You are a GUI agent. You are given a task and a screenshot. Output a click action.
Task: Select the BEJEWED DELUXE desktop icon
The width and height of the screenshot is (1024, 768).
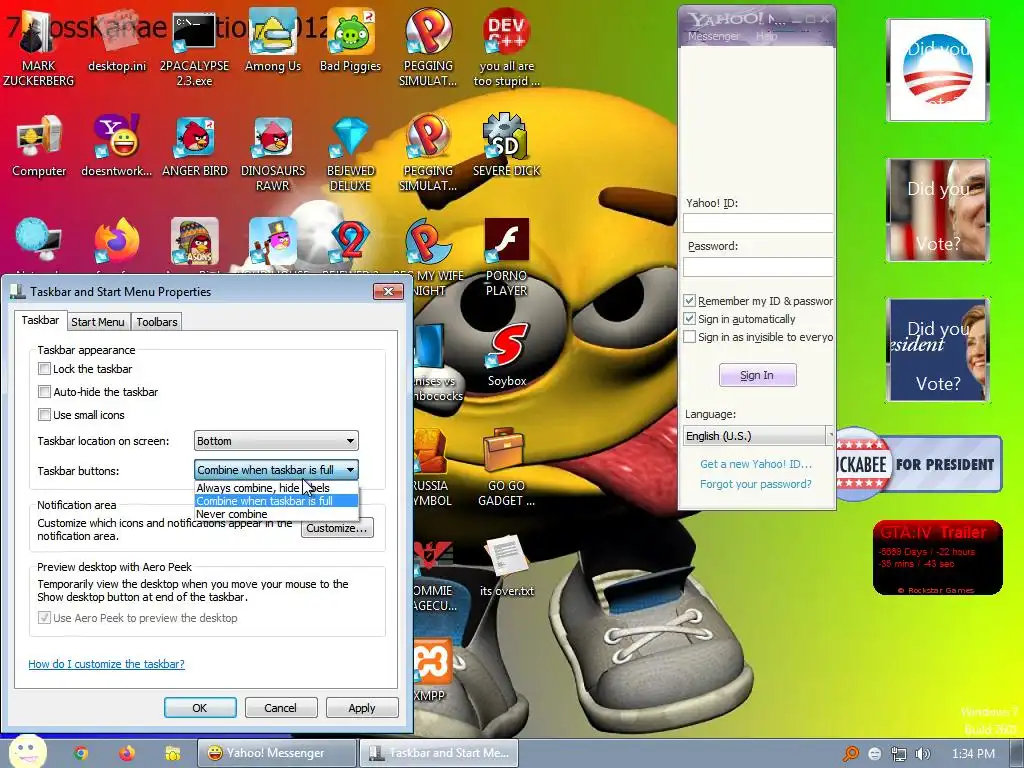[350, 154]
